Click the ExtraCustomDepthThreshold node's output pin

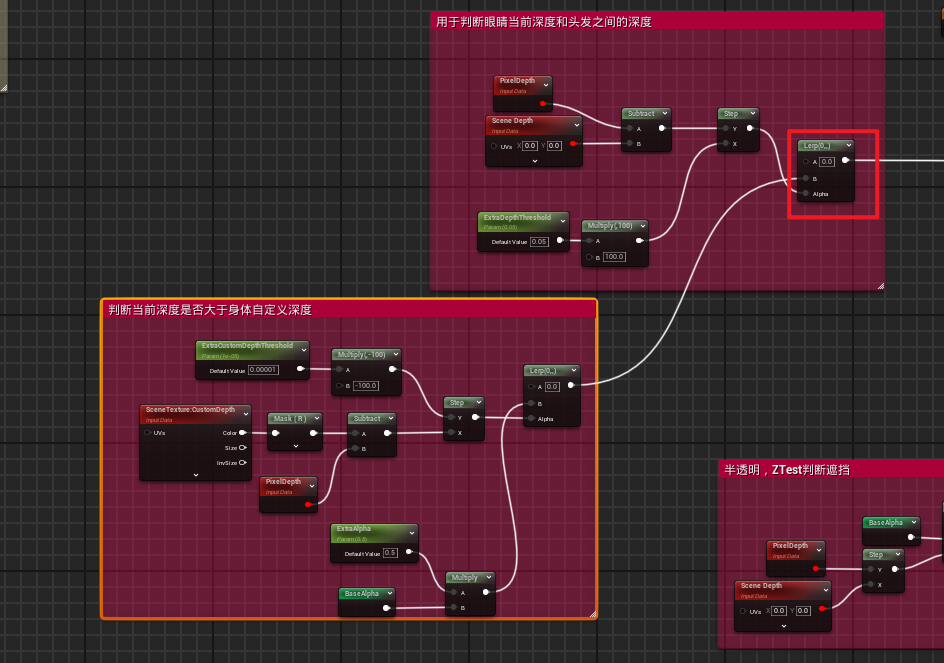pyautogui.click(x=300, y=369)
